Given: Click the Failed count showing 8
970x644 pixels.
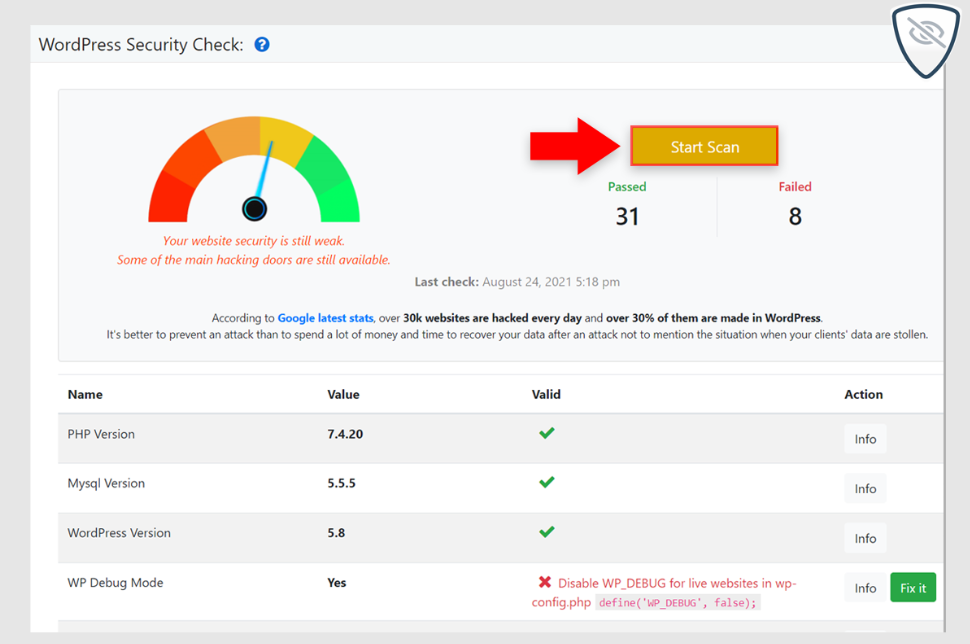Looking at the screenshot, I should 795,215.
